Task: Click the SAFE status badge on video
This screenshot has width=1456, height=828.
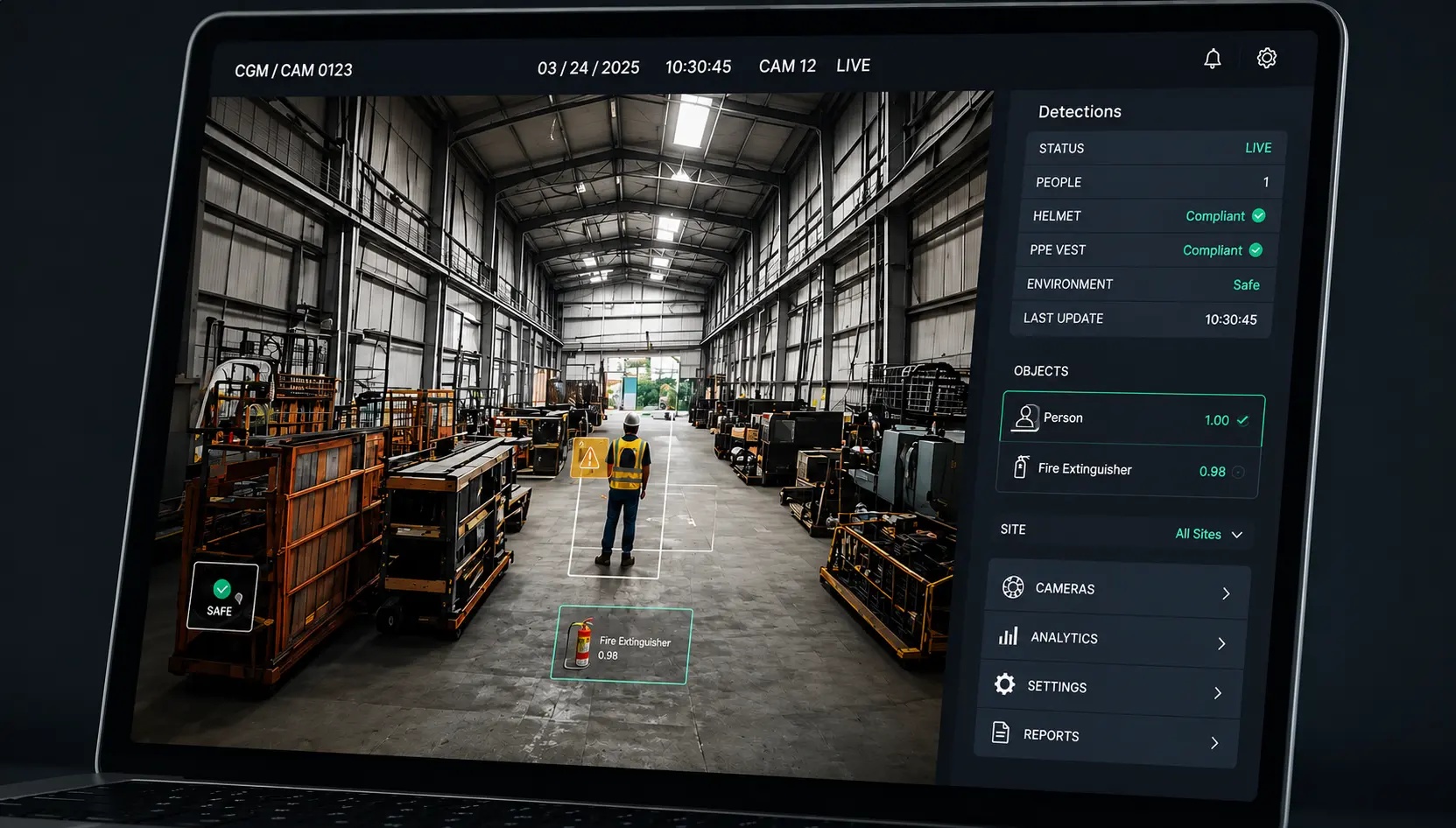Action: tap(222, 597)
